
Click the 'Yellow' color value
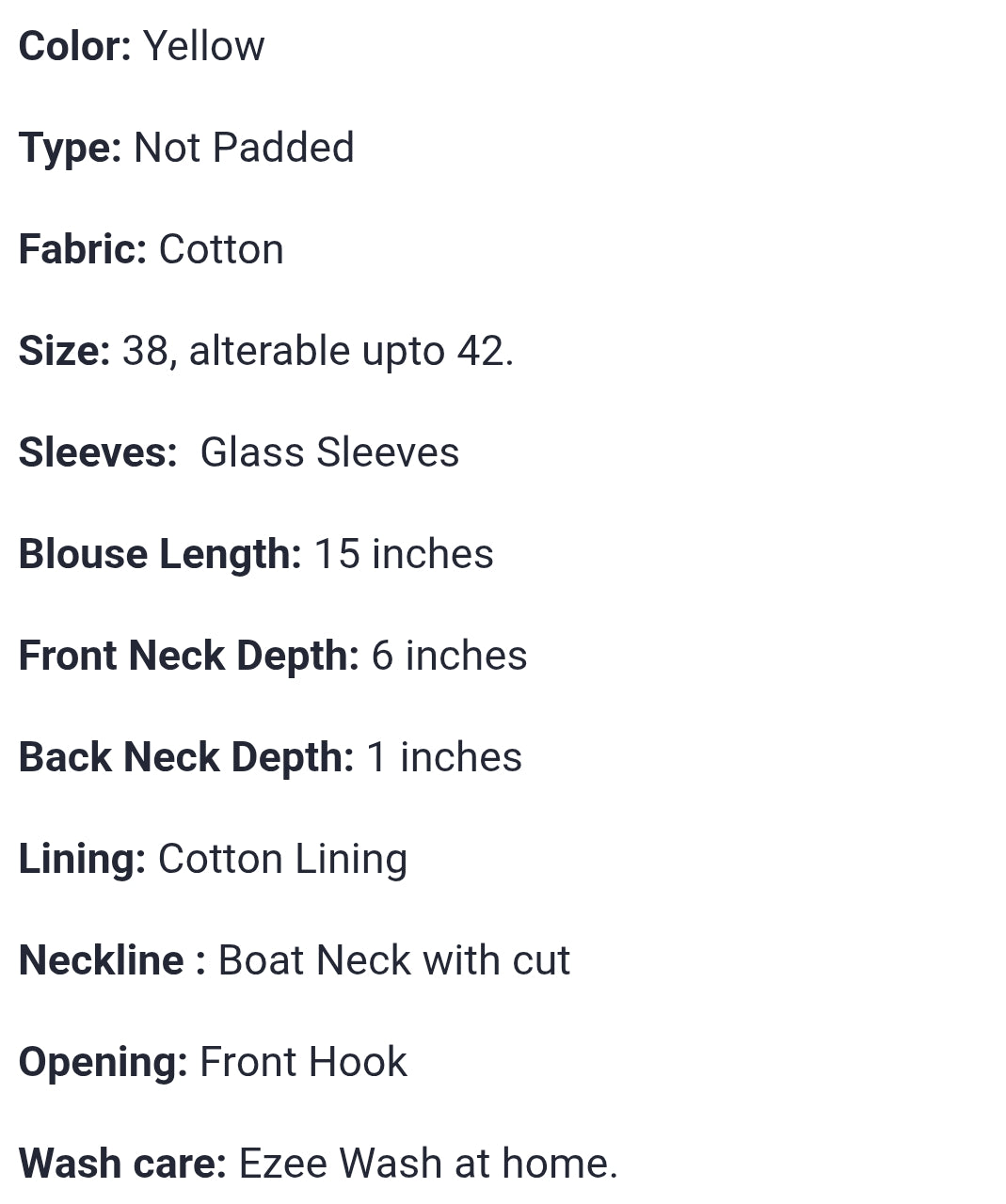tap(204, 46)
